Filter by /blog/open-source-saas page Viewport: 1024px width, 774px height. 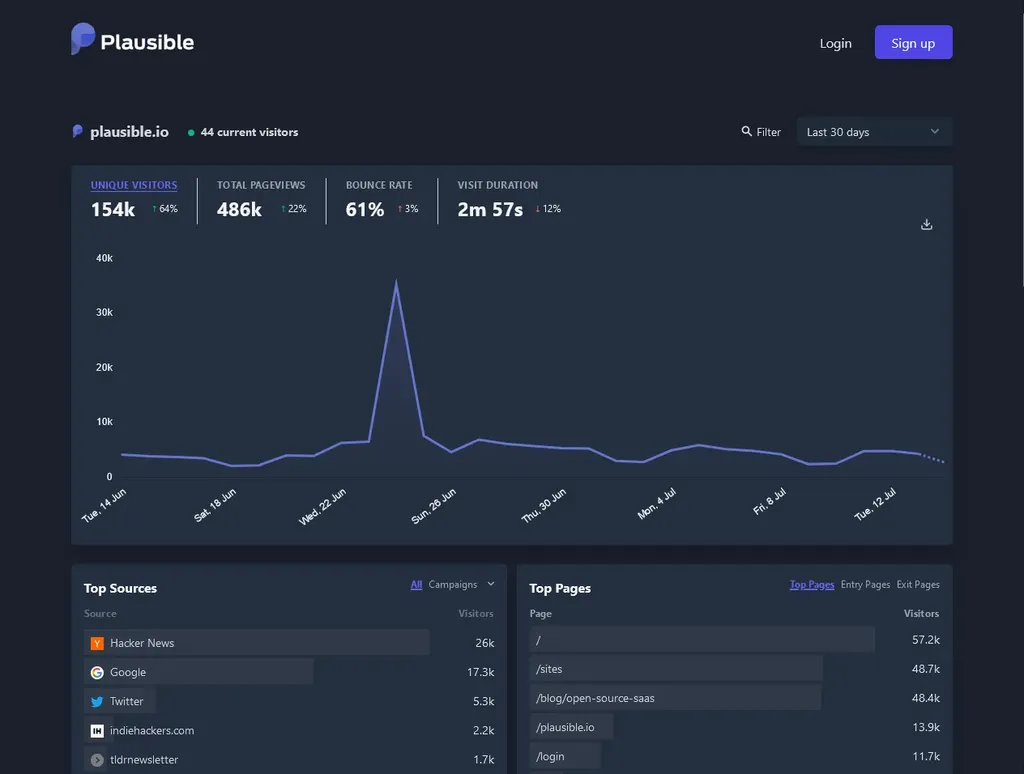click(x=595, y=698)
